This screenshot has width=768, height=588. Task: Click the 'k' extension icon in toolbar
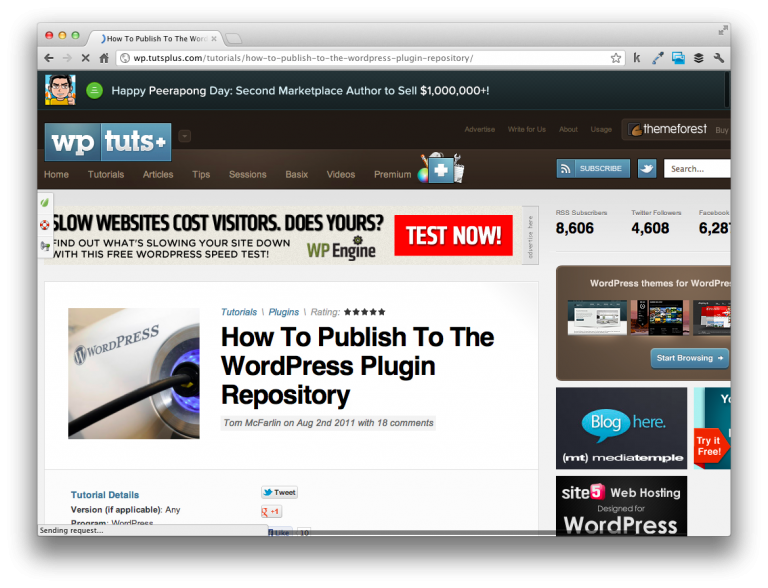click(x=637, y=58)
